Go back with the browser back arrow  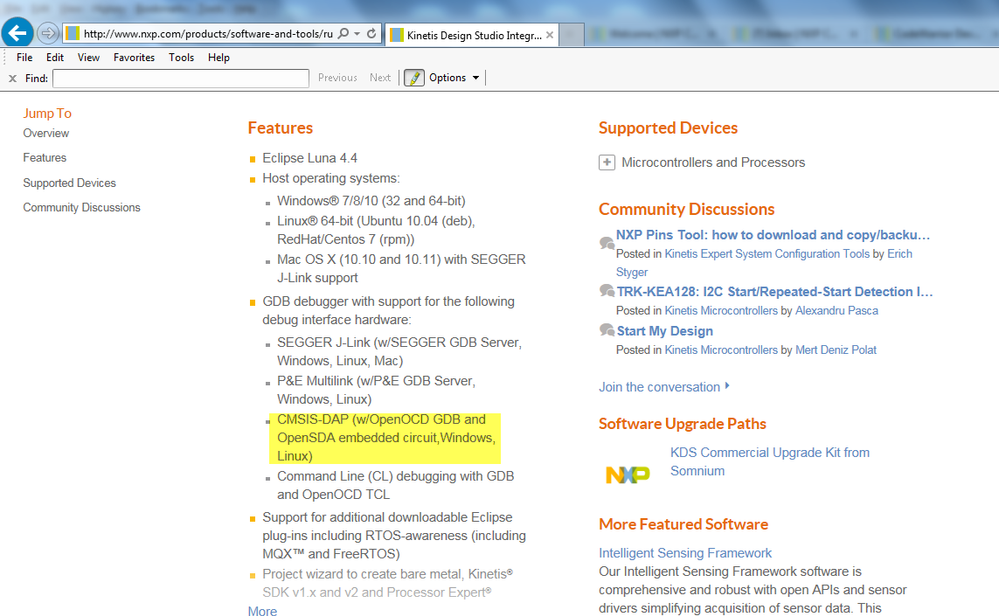click(x=18, y=32)
